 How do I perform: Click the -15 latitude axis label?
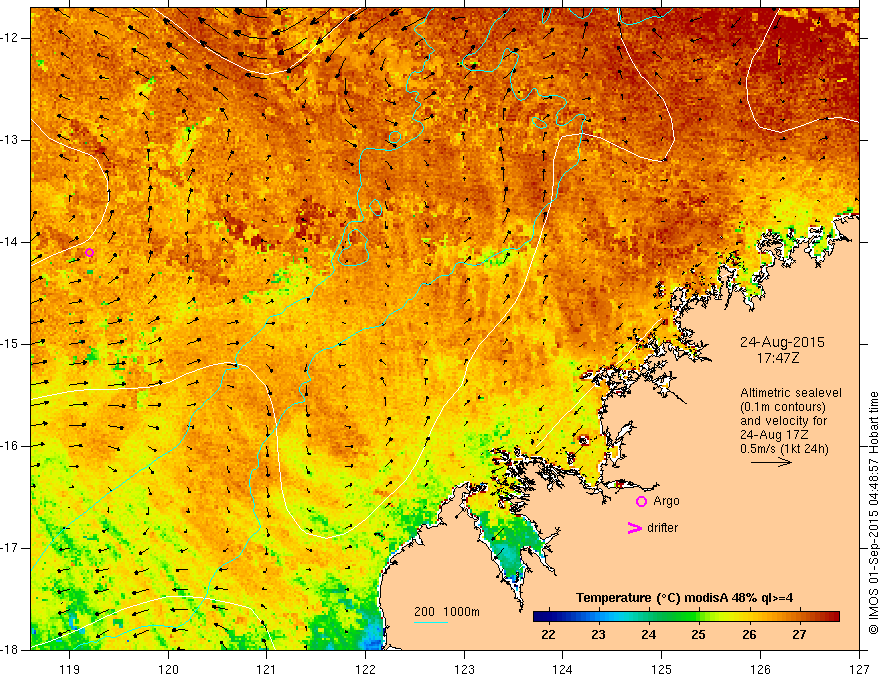click(x=11, y=344)
